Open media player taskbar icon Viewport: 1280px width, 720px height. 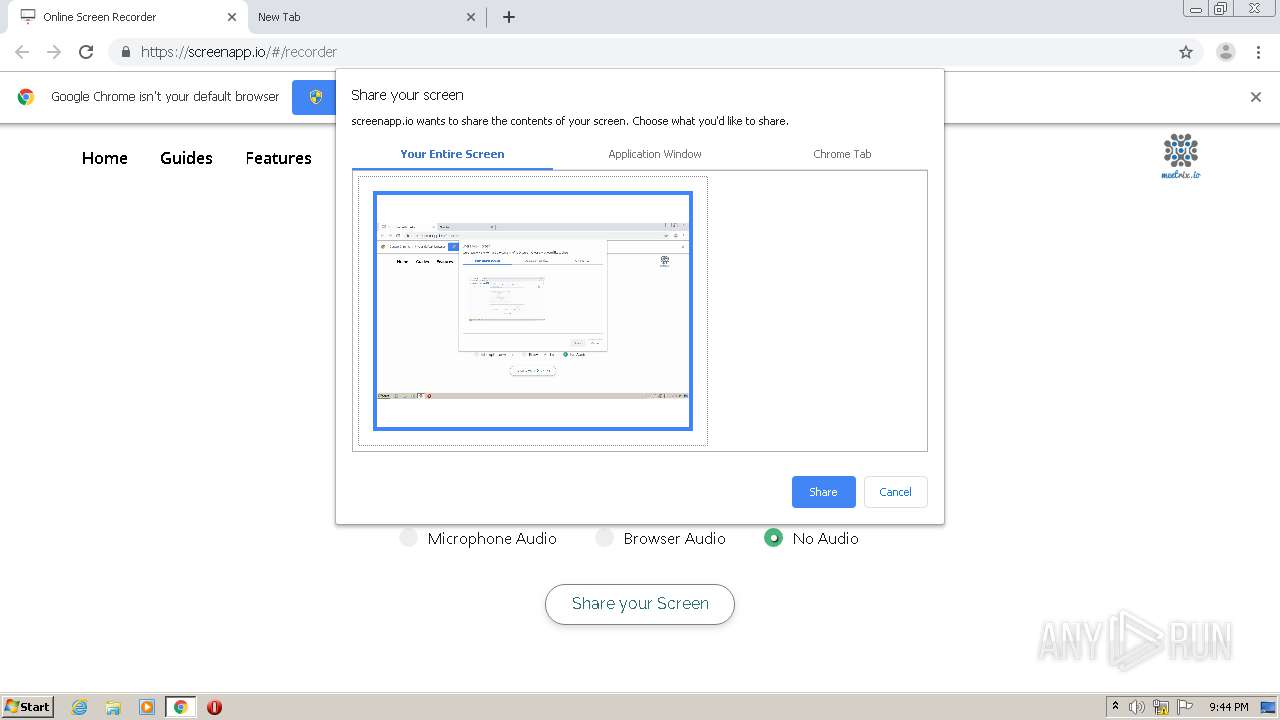147,707
